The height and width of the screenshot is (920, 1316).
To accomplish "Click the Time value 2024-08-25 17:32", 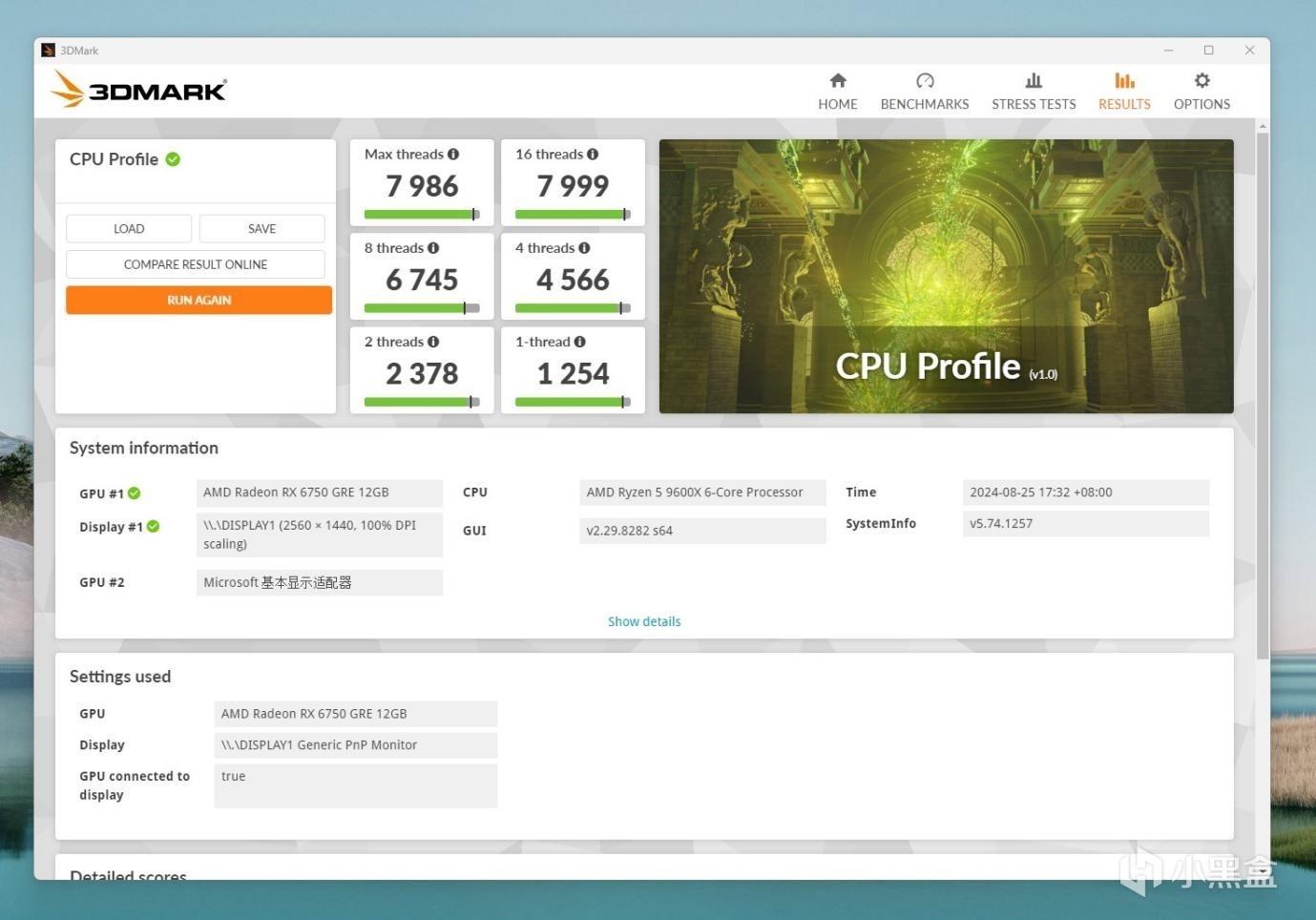I will coord(1086,492).
